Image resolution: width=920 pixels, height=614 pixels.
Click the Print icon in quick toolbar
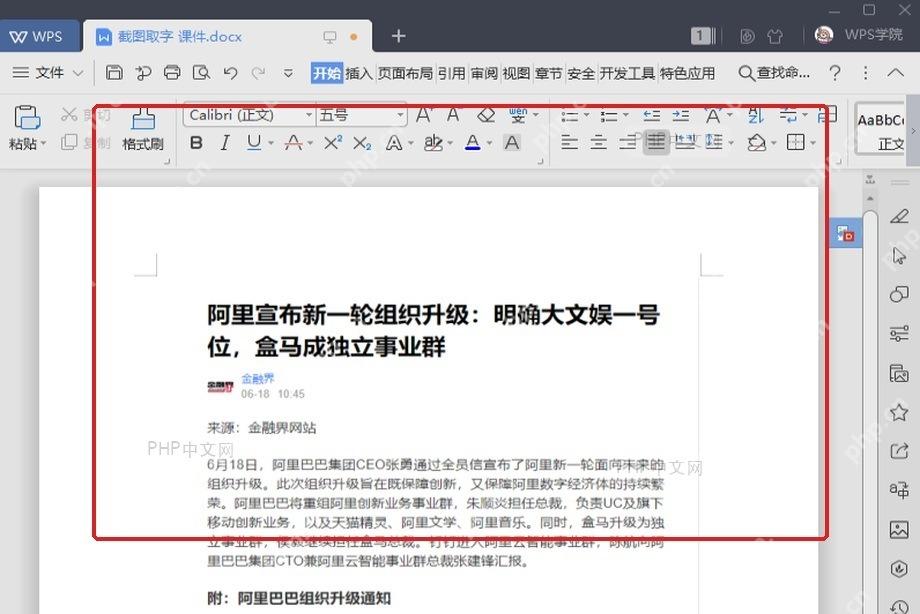(172, 72)
